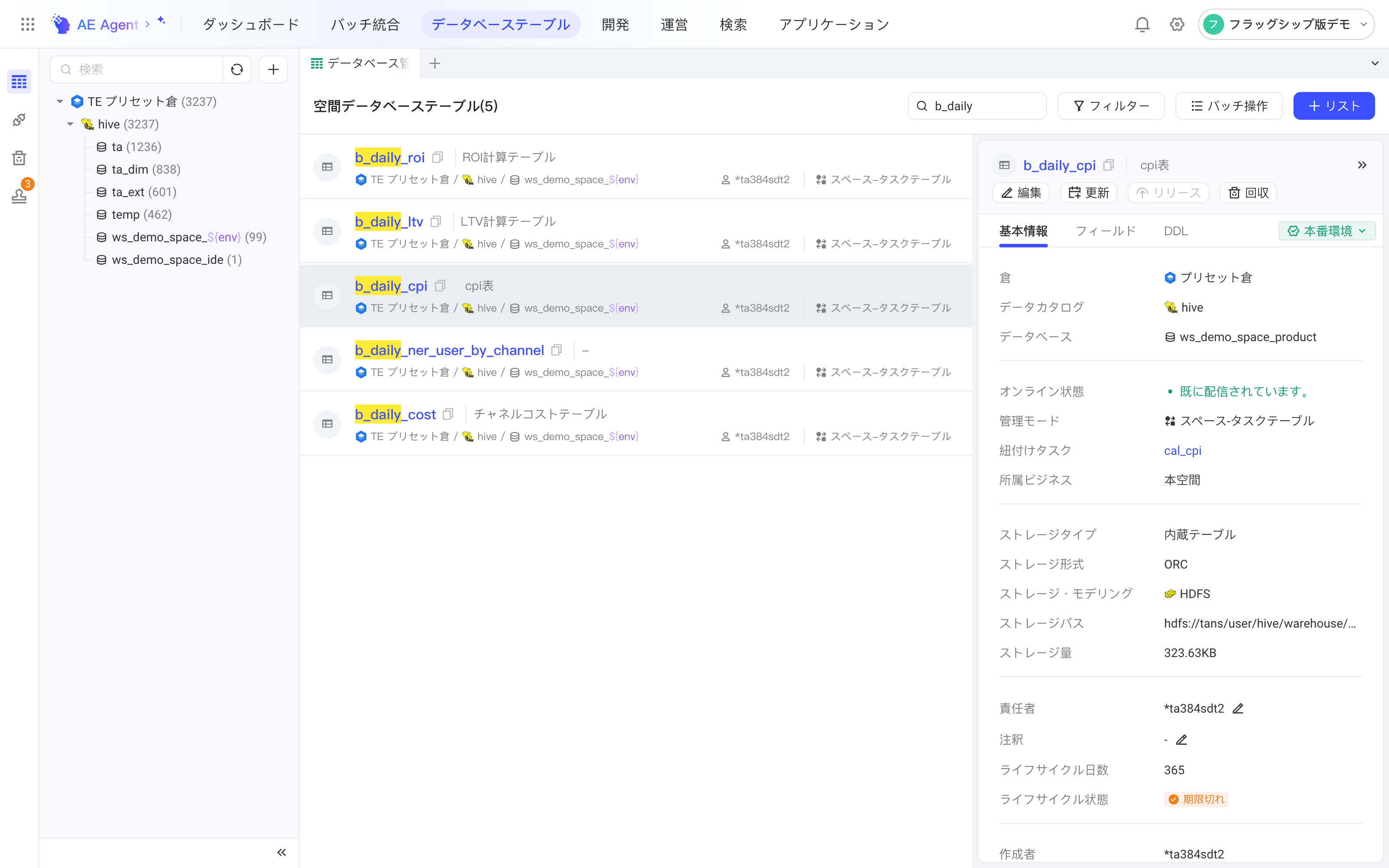Screen dimensions: 1389x868
Task: Open the バッチ統合 menu
Action: [x=365, y=24]
